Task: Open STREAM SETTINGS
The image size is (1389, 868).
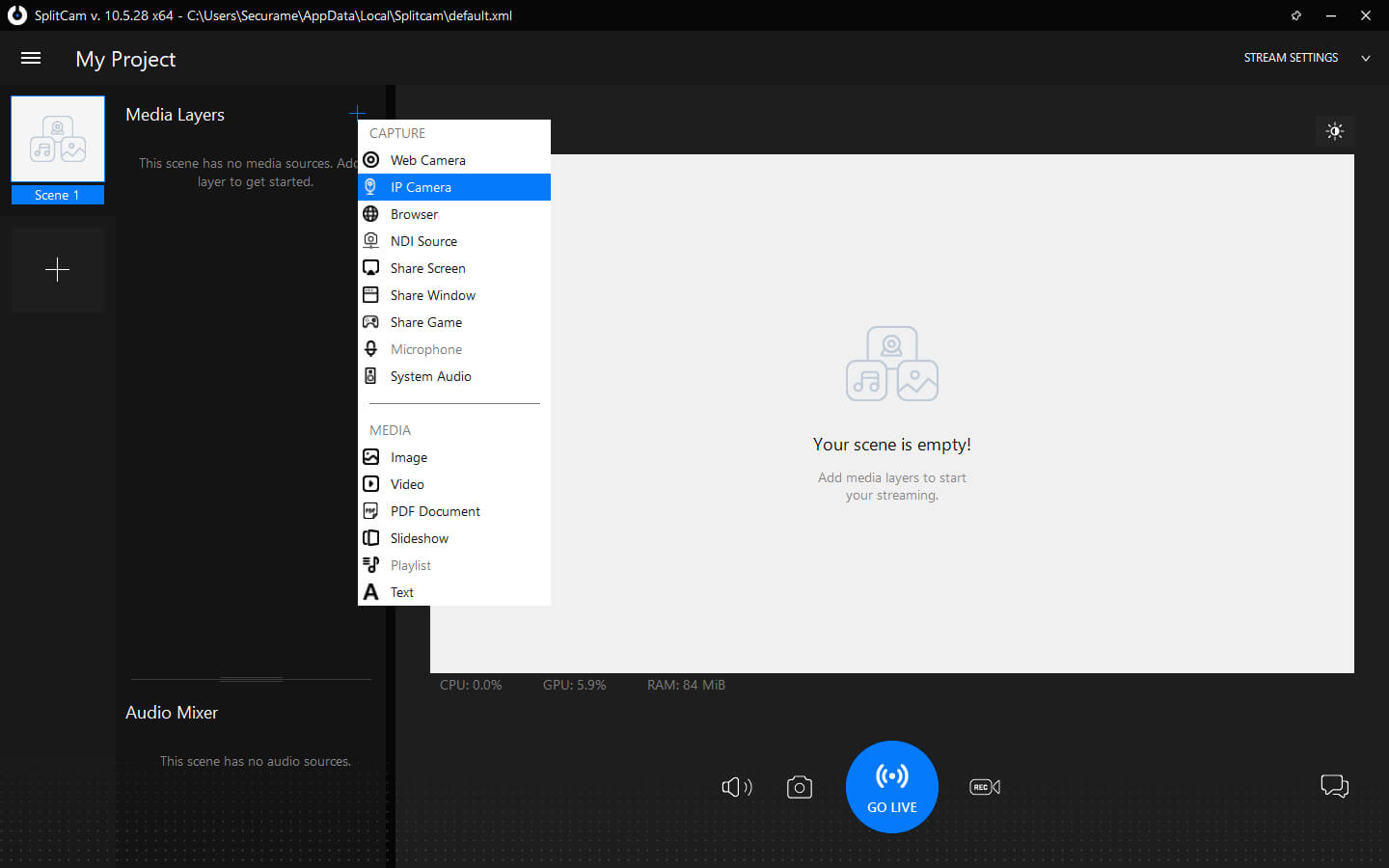Action: (1291, 58)
